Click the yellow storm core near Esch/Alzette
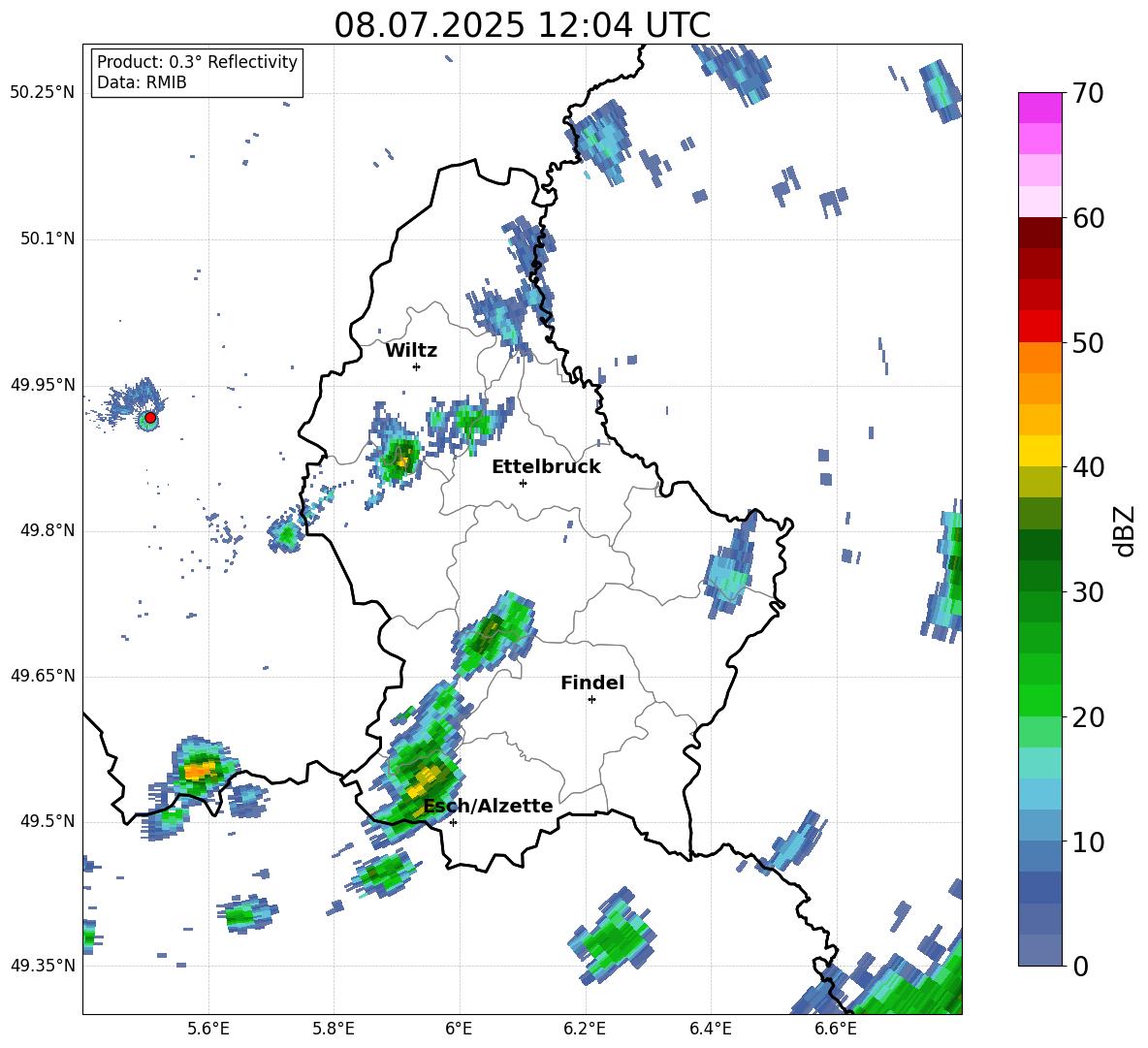 (x=423, y=781)
